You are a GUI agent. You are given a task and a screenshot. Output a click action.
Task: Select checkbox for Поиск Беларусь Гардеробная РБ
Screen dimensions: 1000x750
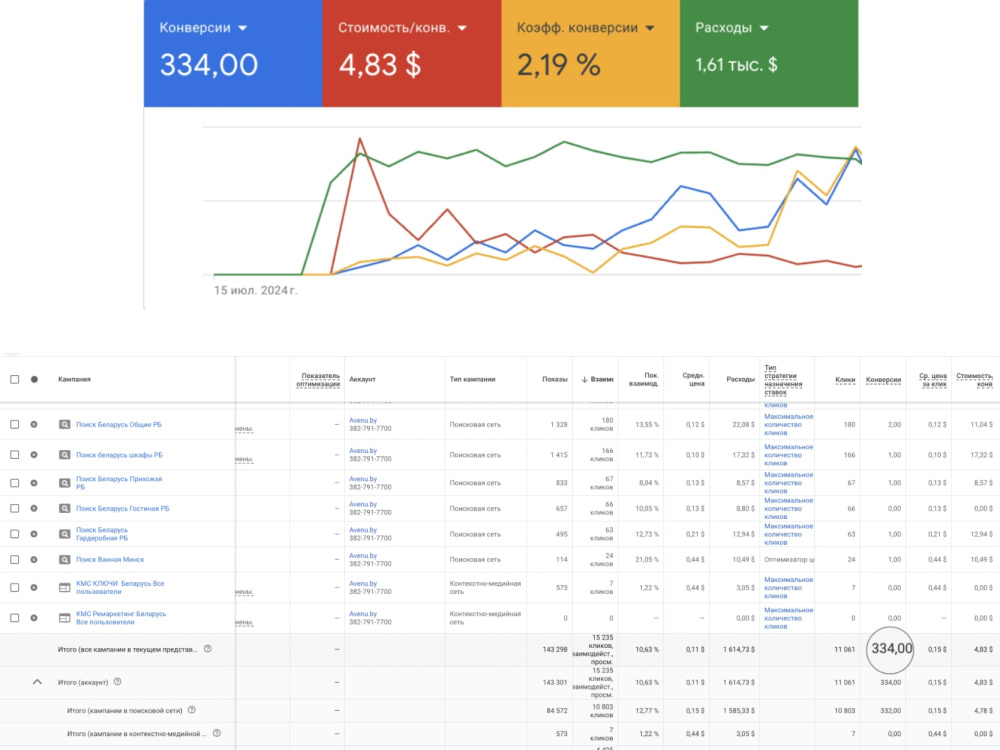click(15, 534)
